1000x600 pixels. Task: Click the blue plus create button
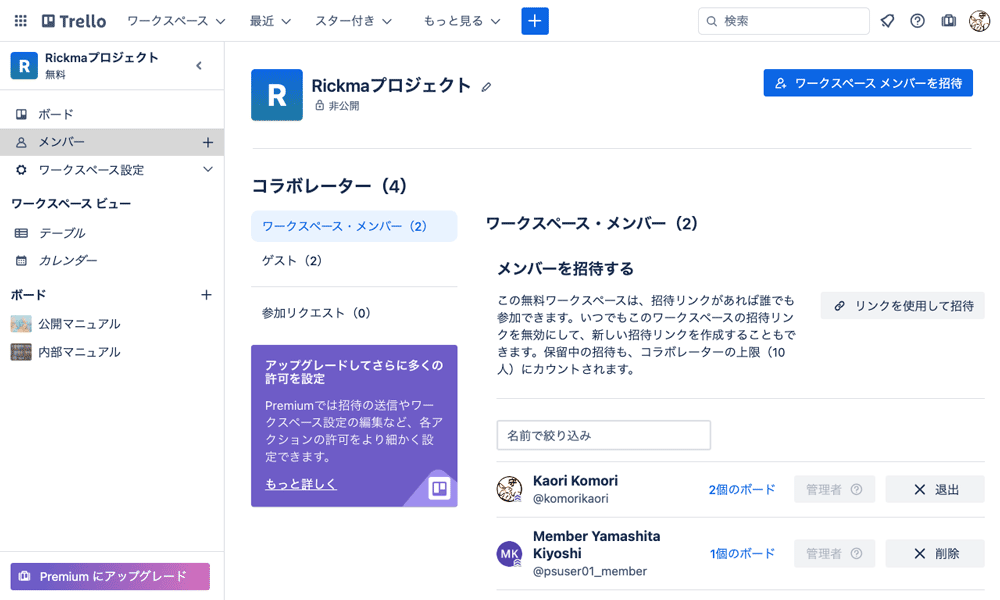point(534,21)
